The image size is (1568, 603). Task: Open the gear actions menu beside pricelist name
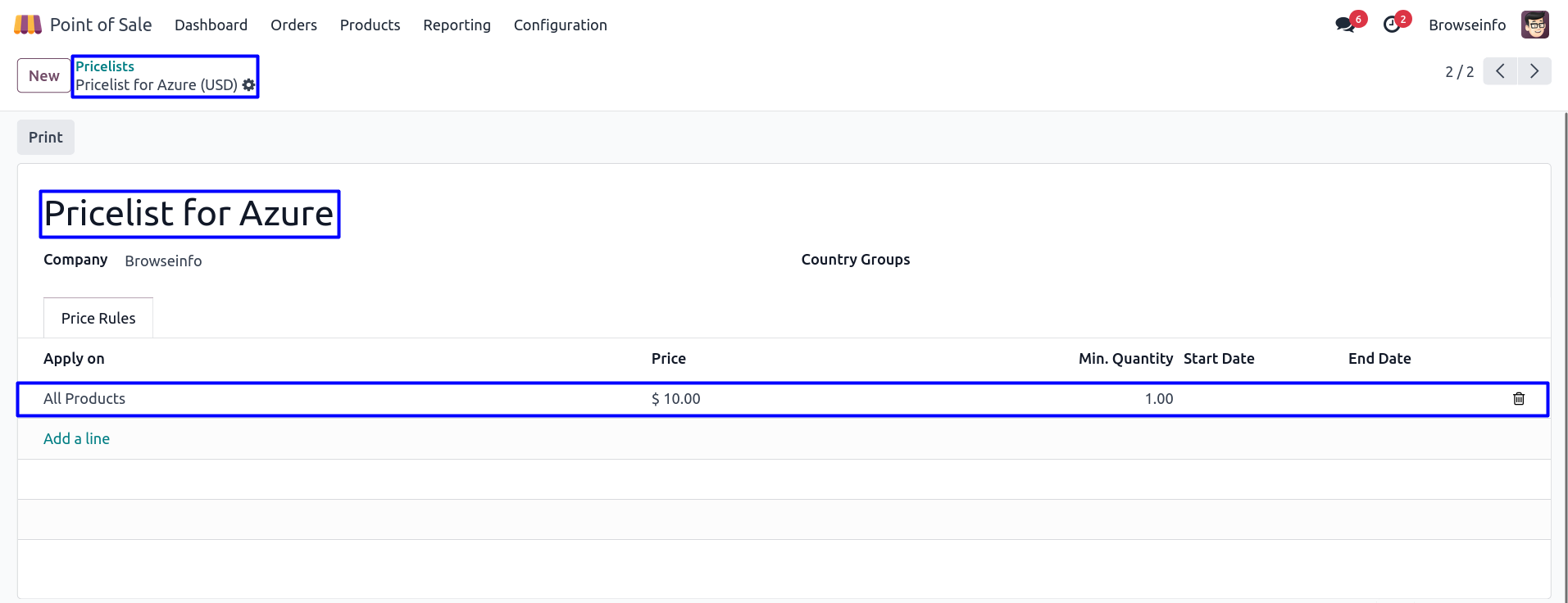[249, 85]
